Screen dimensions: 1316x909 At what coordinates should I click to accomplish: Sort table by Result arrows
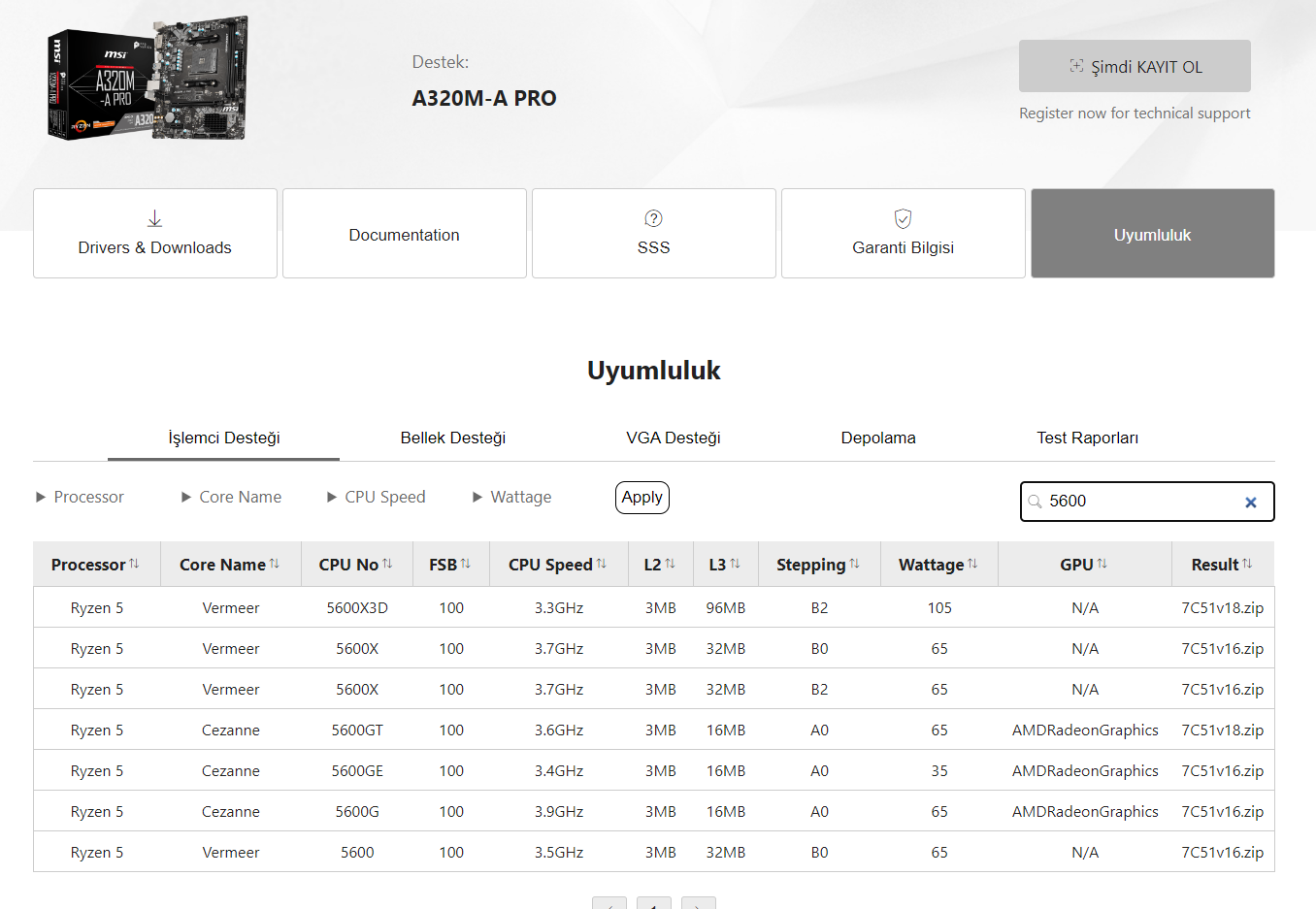[x=1247, y=564]
